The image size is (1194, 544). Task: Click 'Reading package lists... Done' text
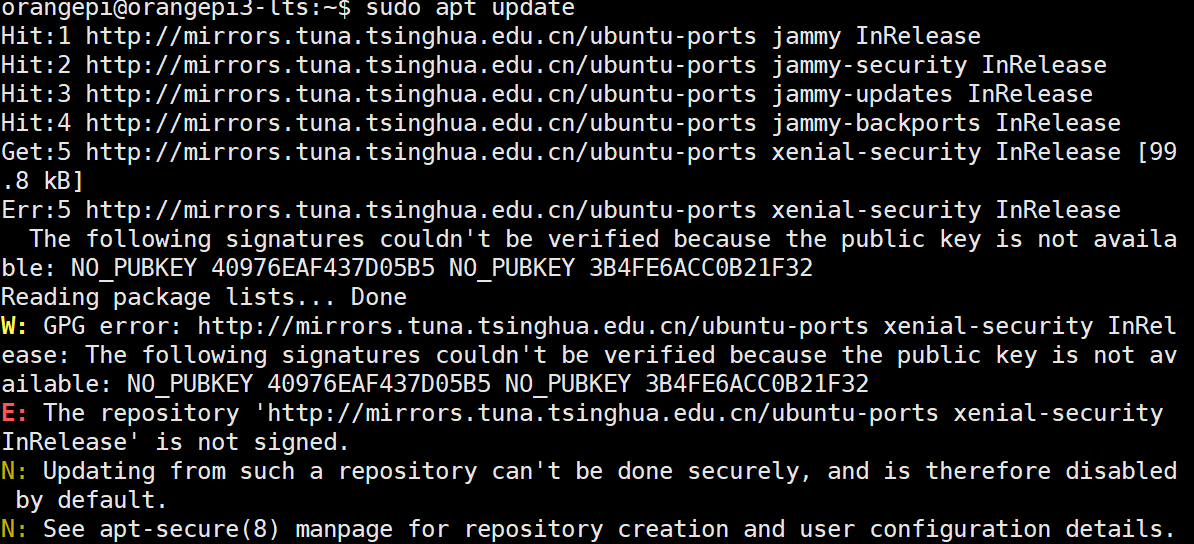click(x=204, y=297)
